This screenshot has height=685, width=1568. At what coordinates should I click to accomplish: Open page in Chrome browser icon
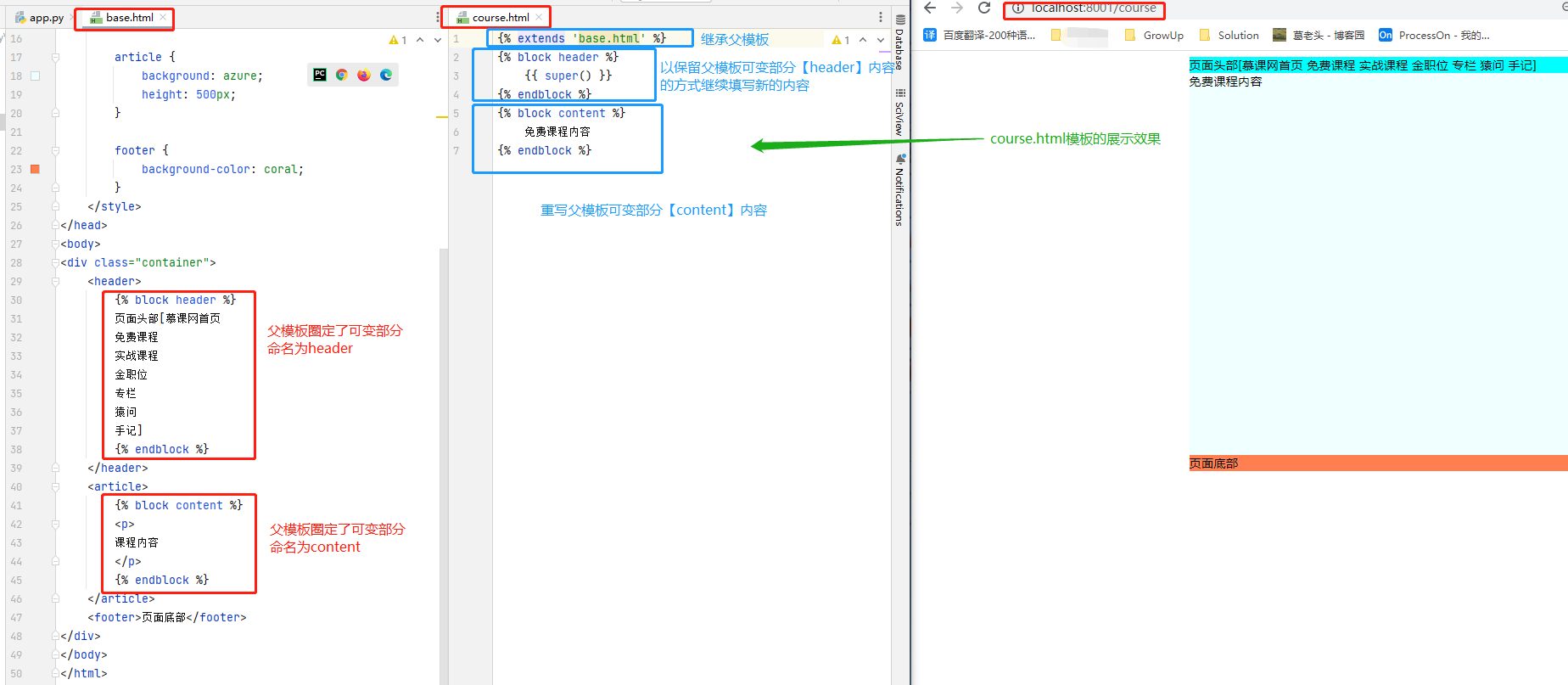coord(342,75)
